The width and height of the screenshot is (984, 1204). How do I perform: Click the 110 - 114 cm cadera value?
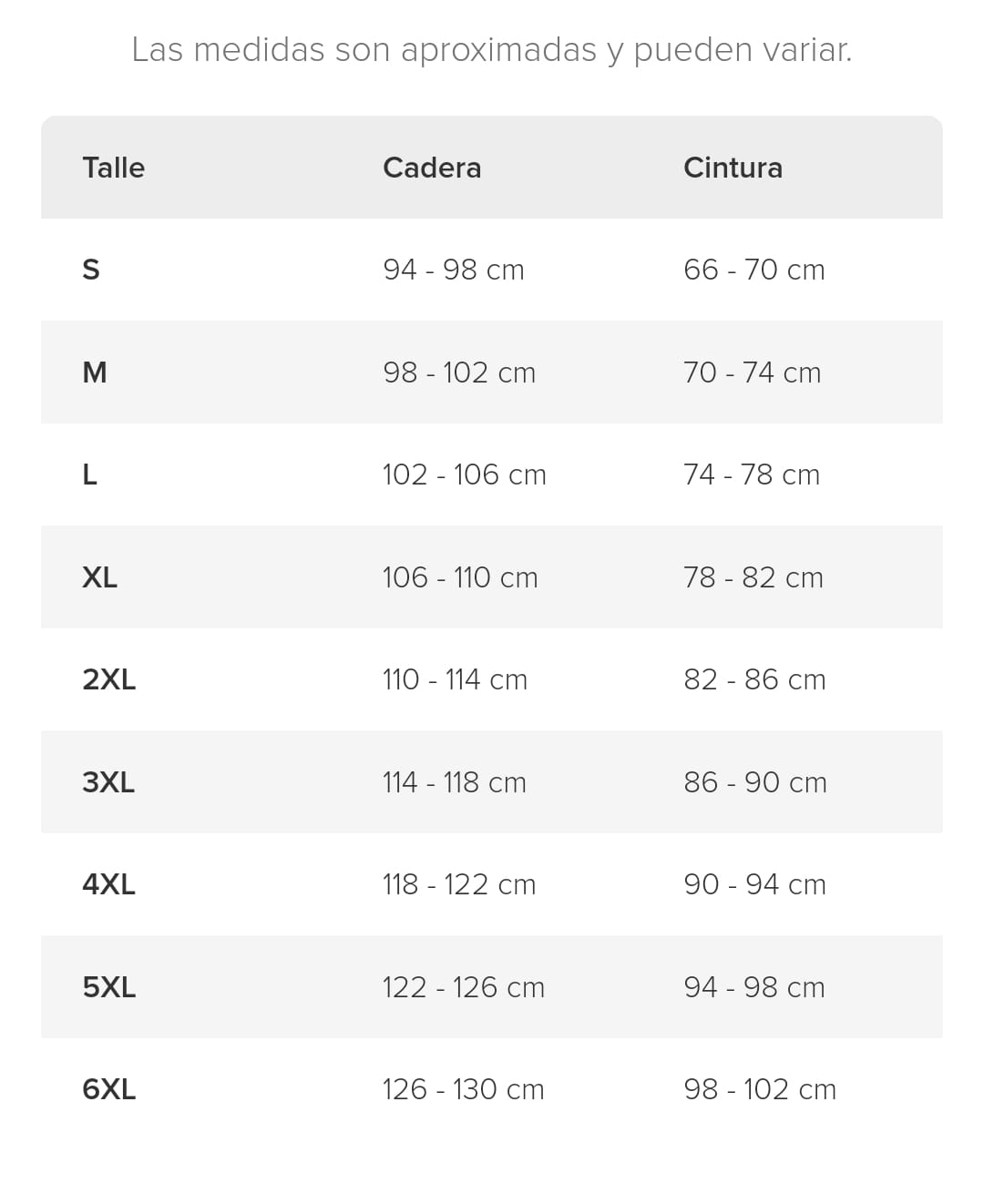coord(455,679)
